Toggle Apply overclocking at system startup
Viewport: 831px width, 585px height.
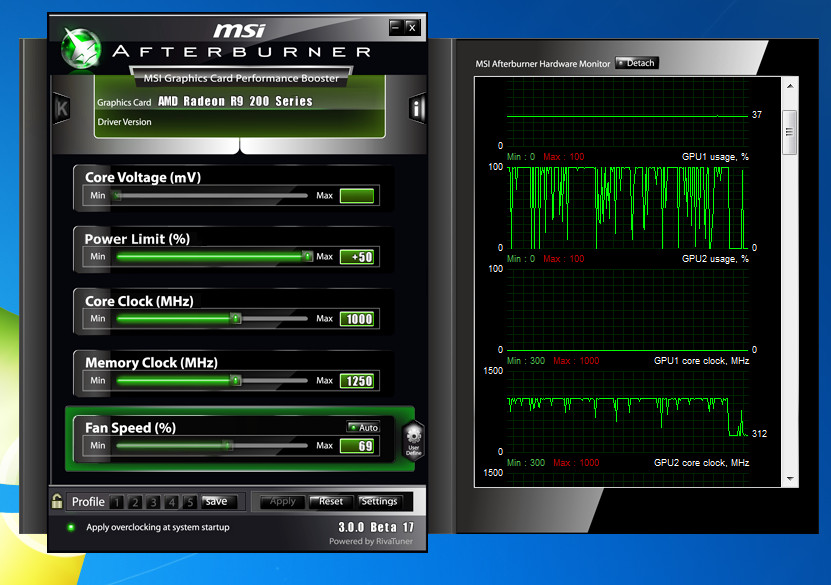[71, 527]
